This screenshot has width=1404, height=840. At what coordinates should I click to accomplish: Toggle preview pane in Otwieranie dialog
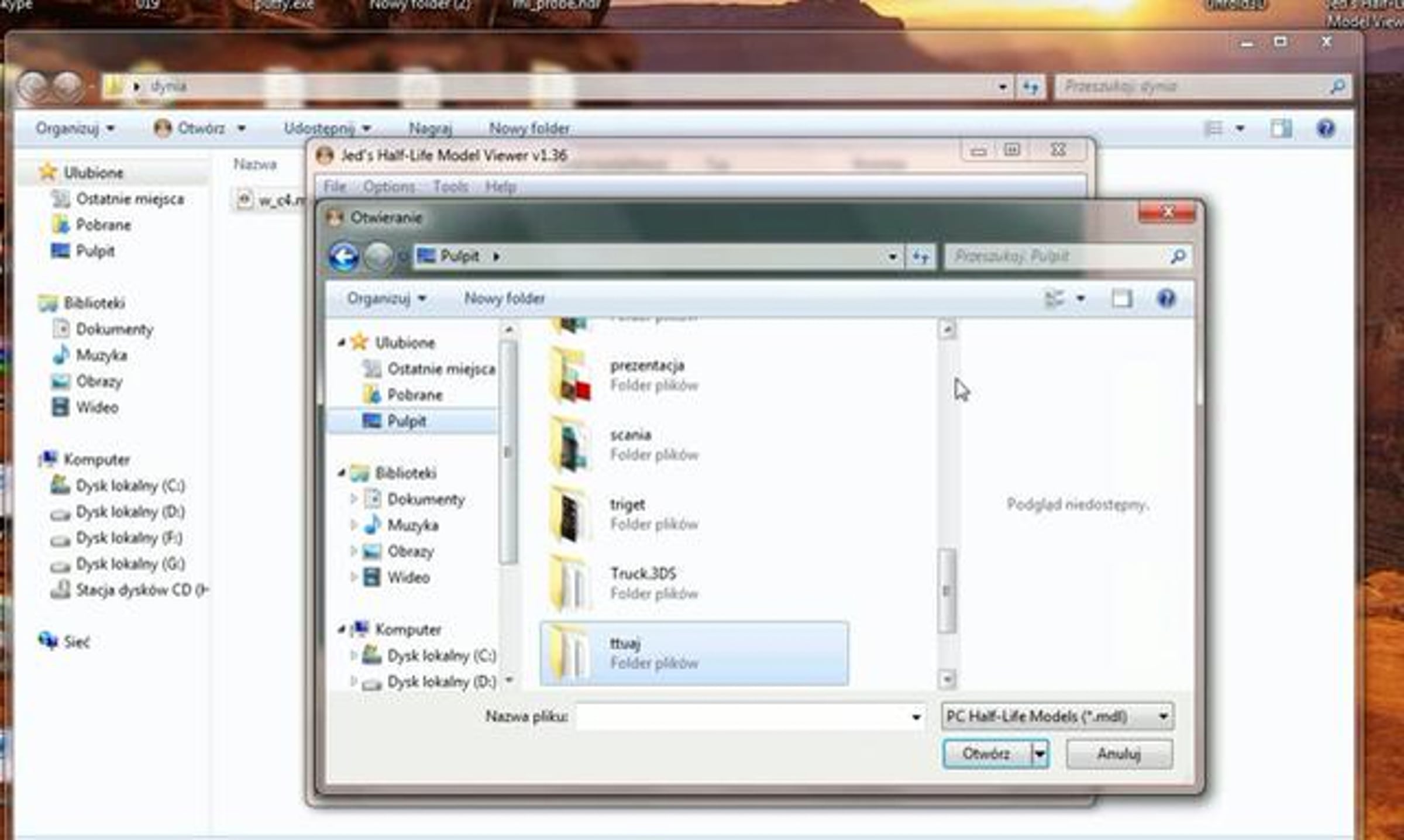1121,299
